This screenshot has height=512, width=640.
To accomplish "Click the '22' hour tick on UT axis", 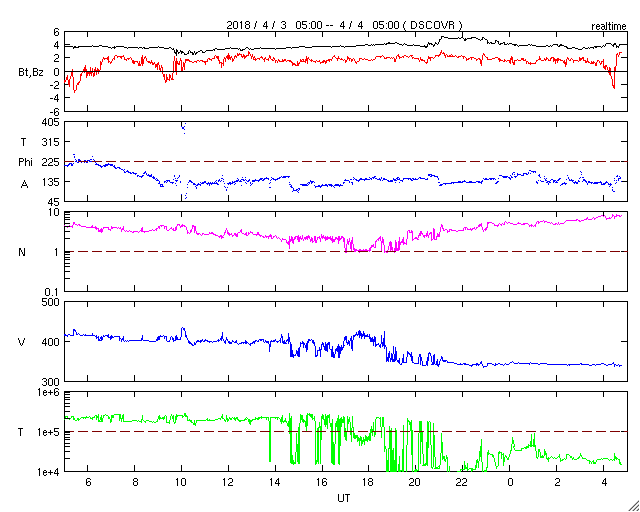I will (462, 482).
